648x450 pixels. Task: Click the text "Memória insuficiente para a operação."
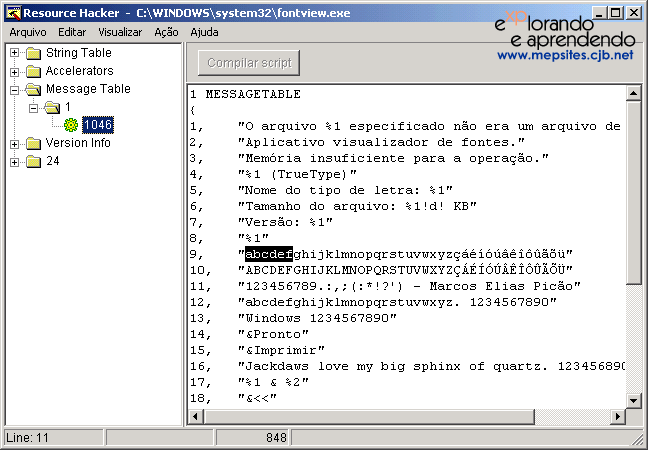tap(393, 158)
